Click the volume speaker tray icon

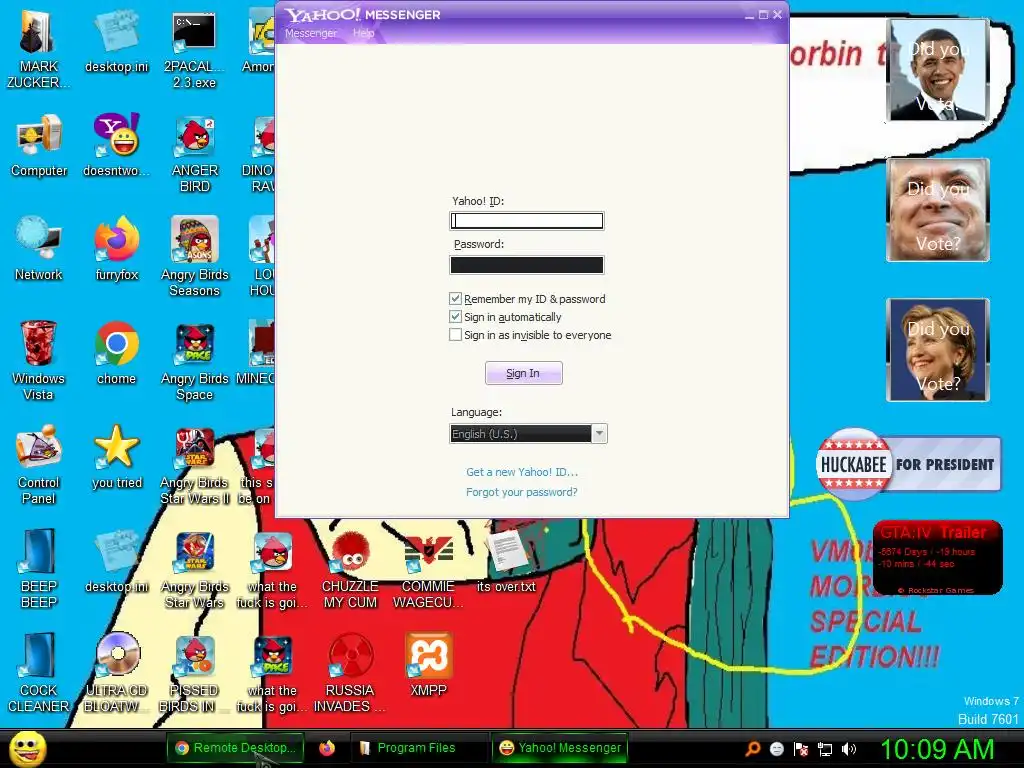[x=848, y=749]
